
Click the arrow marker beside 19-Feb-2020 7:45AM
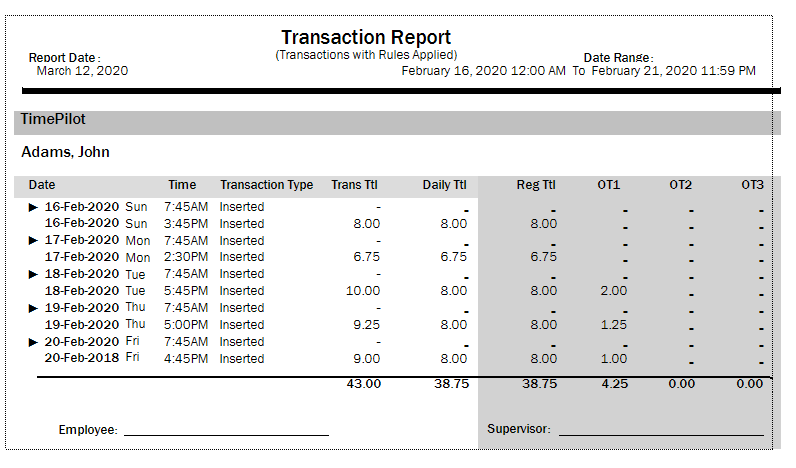(x=34, y=308)
